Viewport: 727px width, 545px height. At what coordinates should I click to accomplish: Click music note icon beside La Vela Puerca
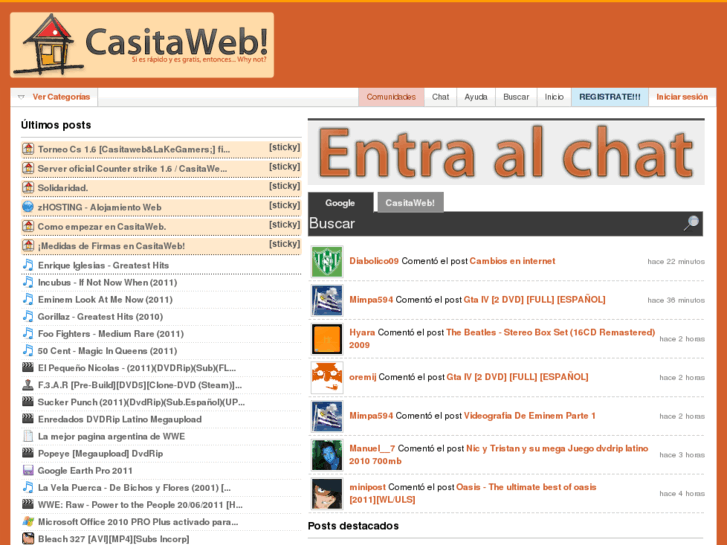coord(28,487)
